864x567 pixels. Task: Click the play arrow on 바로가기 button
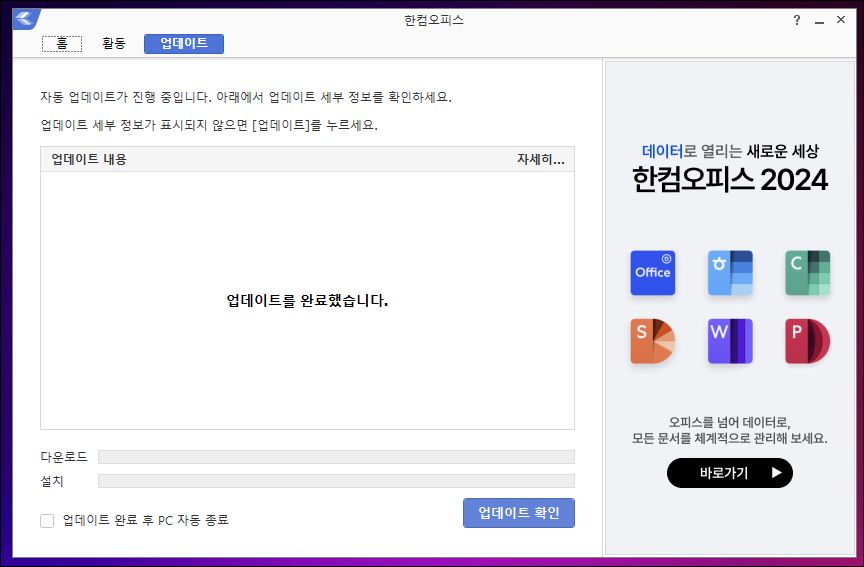click(x=776, y=473)
